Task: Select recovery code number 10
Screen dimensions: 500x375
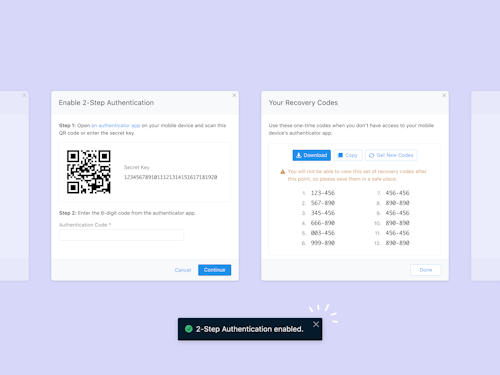Action: (397, 223)
